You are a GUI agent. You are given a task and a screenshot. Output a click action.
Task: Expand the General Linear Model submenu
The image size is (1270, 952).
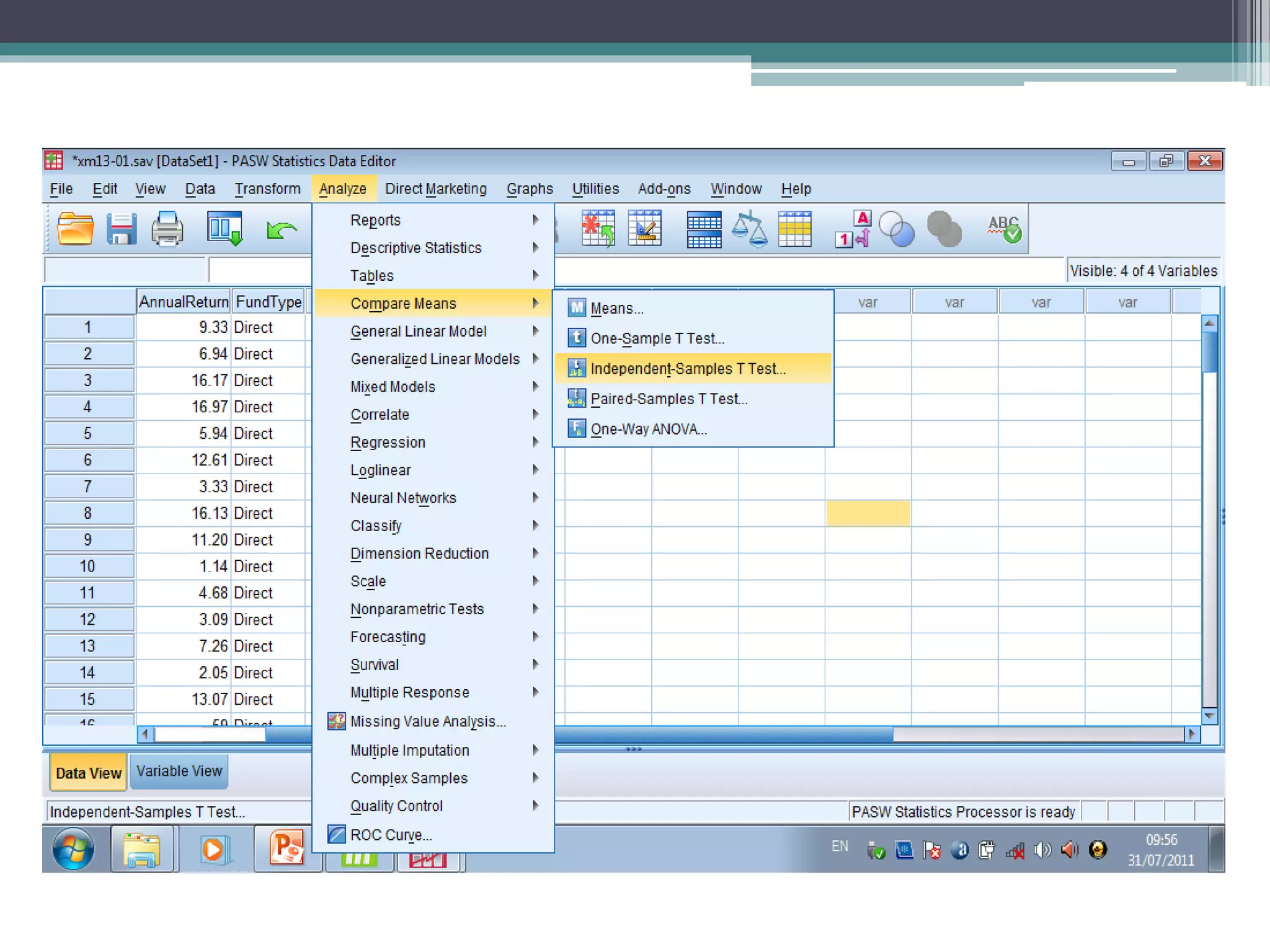pyautogui.click(x=433, y=332)
